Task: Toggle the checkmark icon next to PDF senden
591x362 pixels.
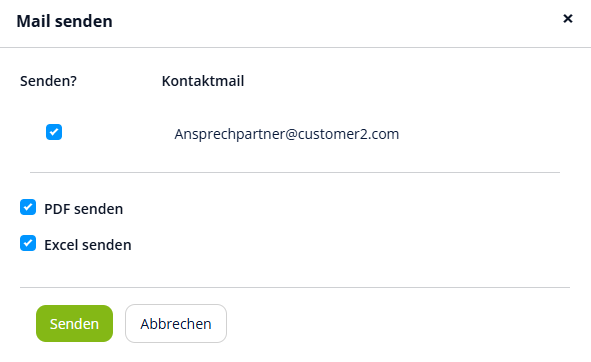Action: pos(28,207)
